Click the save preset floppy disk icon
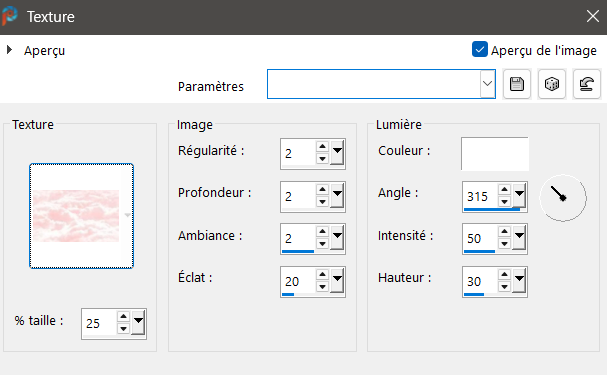This screenshot has height=375, width=607. (x=517, y=84)
